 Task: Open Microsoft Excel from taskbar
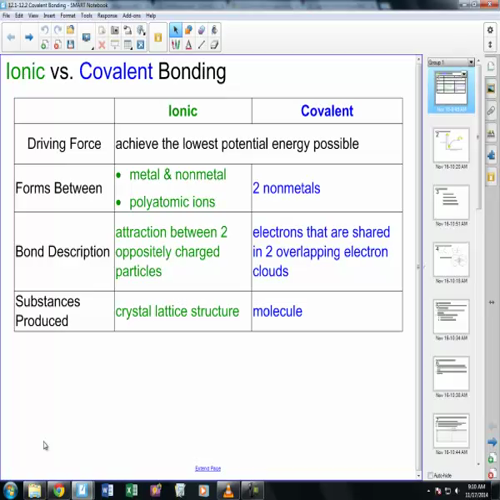(131, 490)
